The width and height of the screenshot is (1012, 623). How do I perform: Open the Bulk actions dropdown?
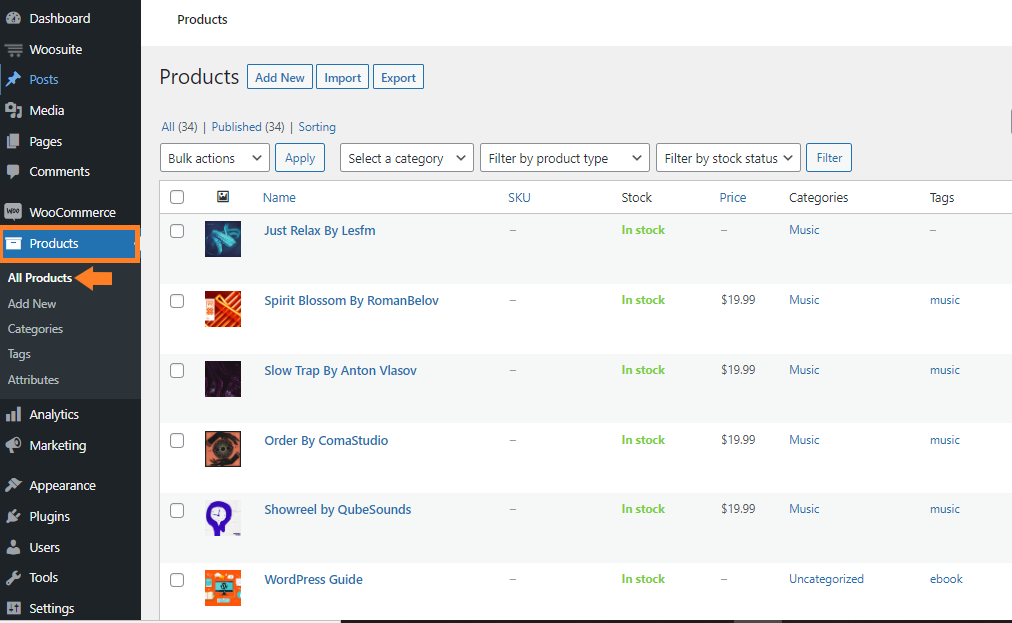[x=215, y=158]
